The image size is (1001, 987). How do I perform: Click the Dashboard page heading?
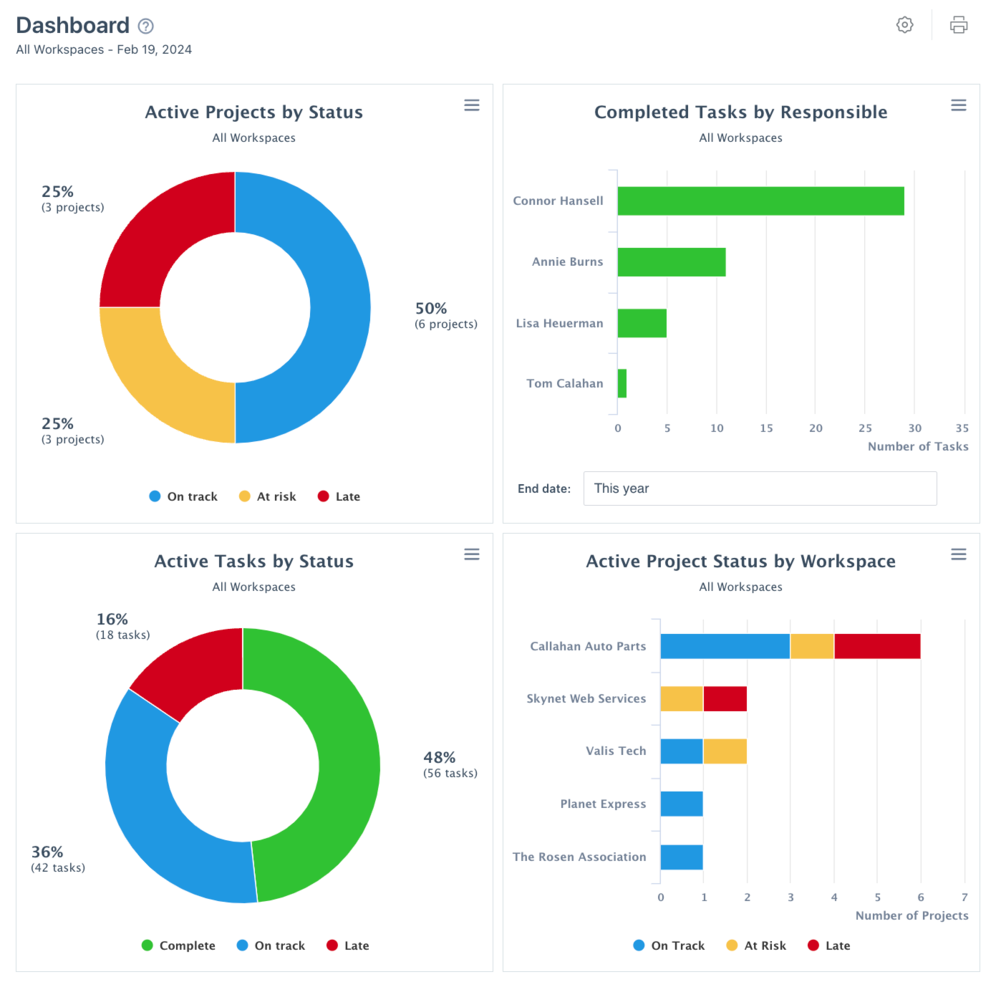click(73, 26)
